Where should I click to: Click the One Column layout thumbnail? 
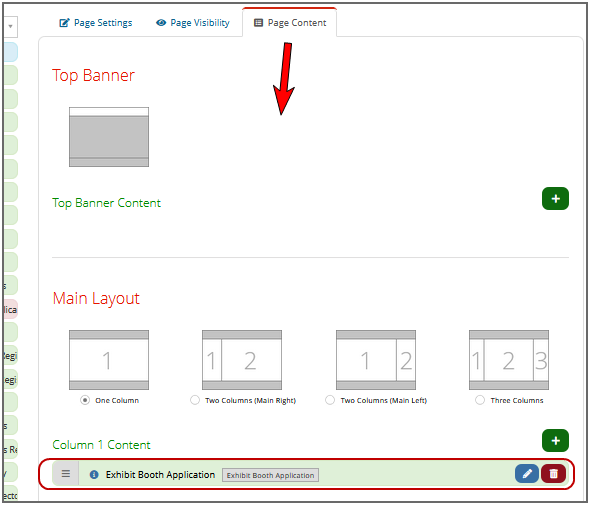point(109,360)
